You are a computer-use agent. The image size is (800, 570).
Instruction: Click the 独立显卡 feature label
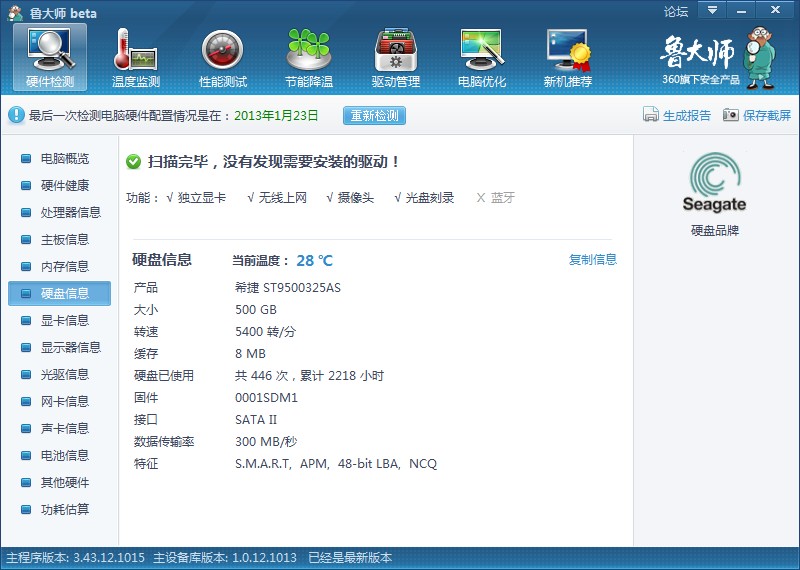pos(202,197)
